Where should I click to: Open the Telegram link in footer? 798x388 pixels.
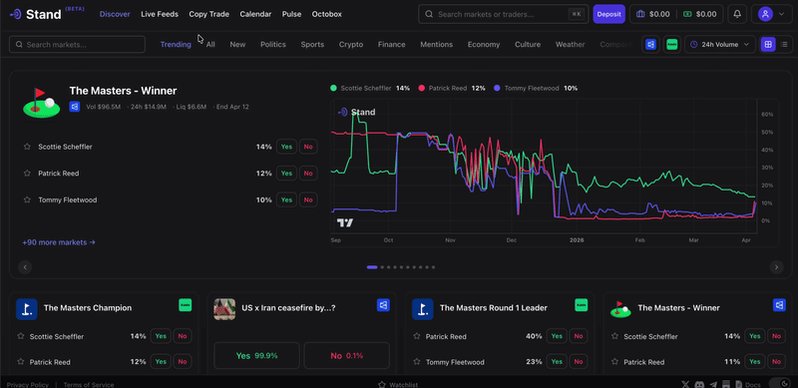point(713,385)
